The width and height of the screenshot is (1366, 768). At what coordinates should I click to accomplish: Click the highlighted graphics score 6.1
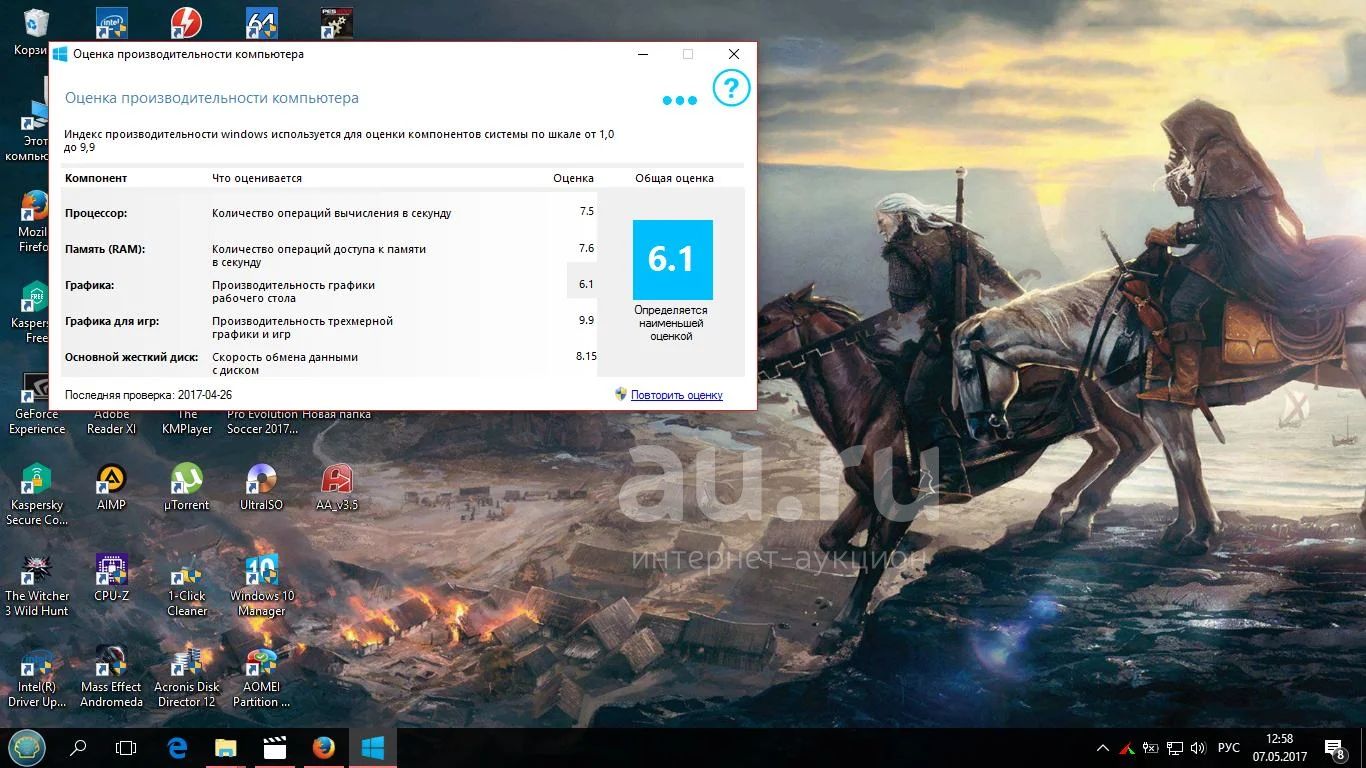586,284
